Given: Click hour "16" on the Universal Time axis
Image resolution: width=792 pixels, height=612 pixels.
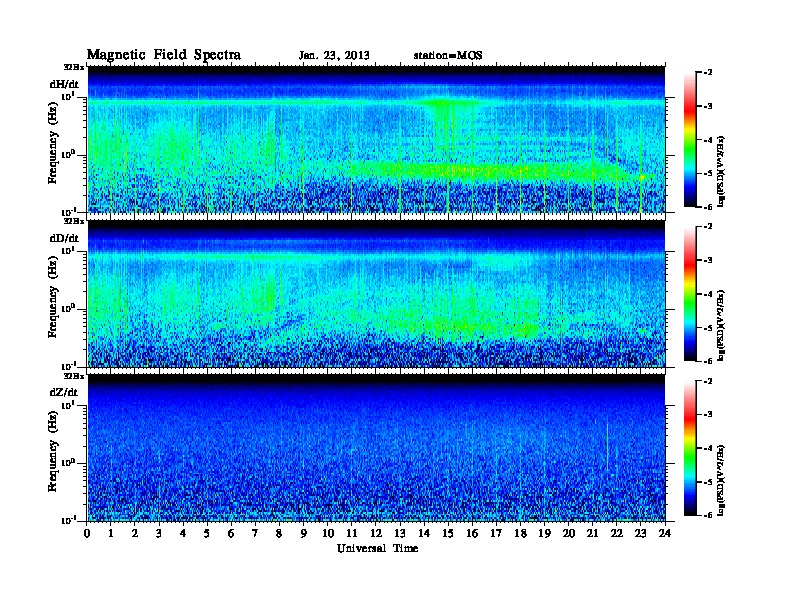Looking at the screenshot, I should (472, 533).
